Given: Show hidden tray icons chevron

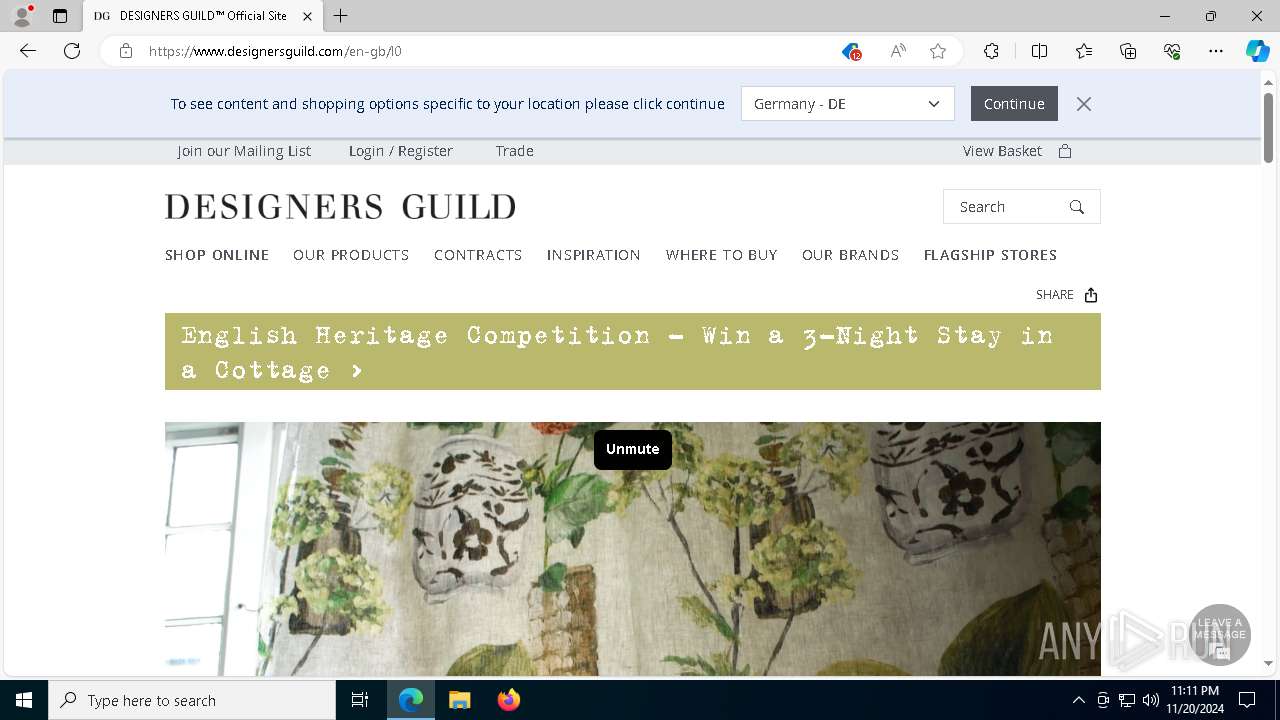Looking at the screenshot, I should [1079, 700].
